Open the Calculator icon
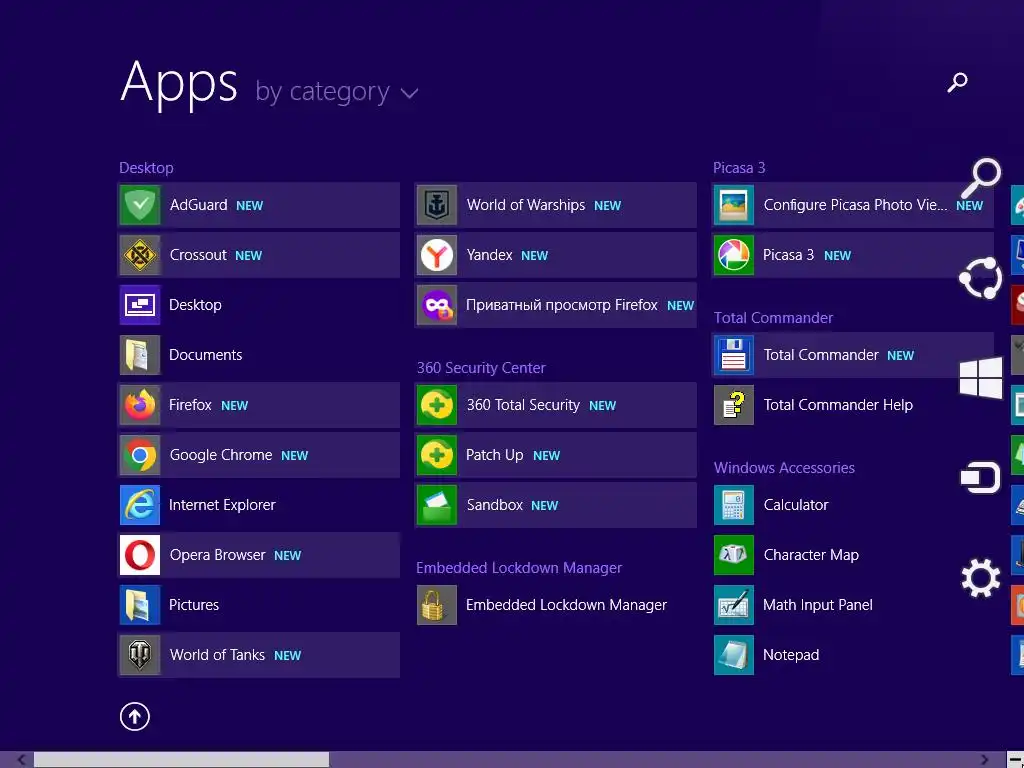Image resolution: width=1024 pixels, height=768 pixels. 734,505
